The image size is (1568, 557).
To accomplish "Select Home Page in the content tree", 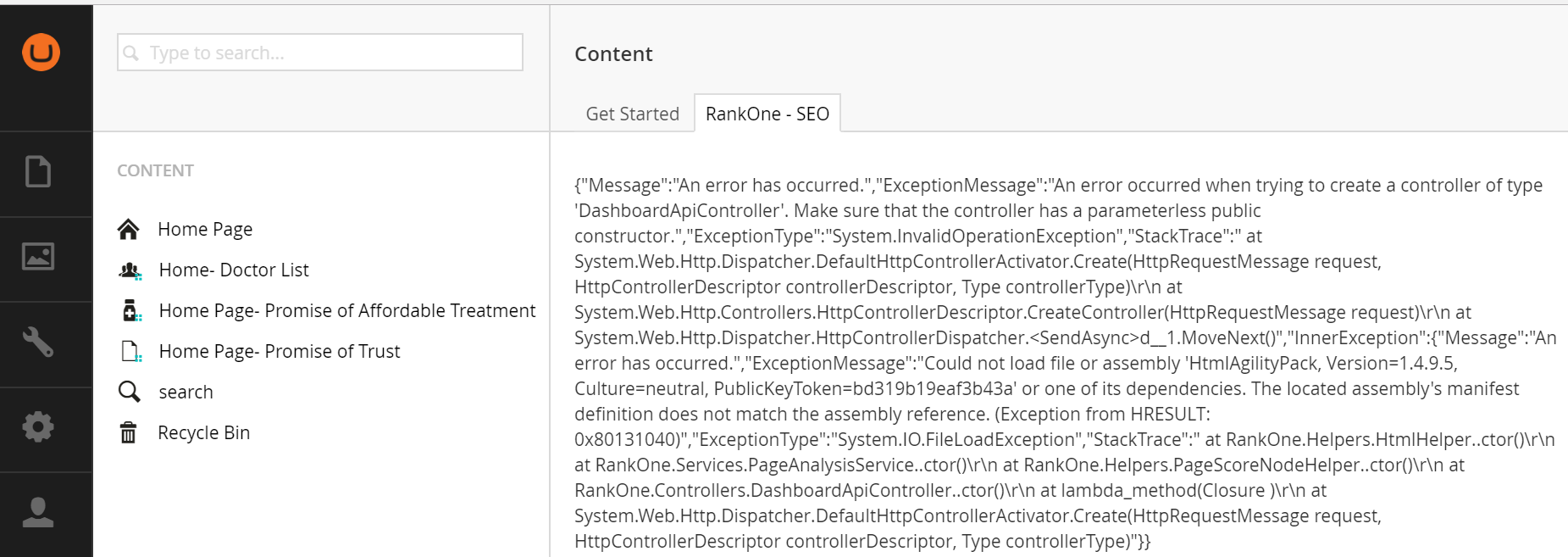I will click(205, 229).
